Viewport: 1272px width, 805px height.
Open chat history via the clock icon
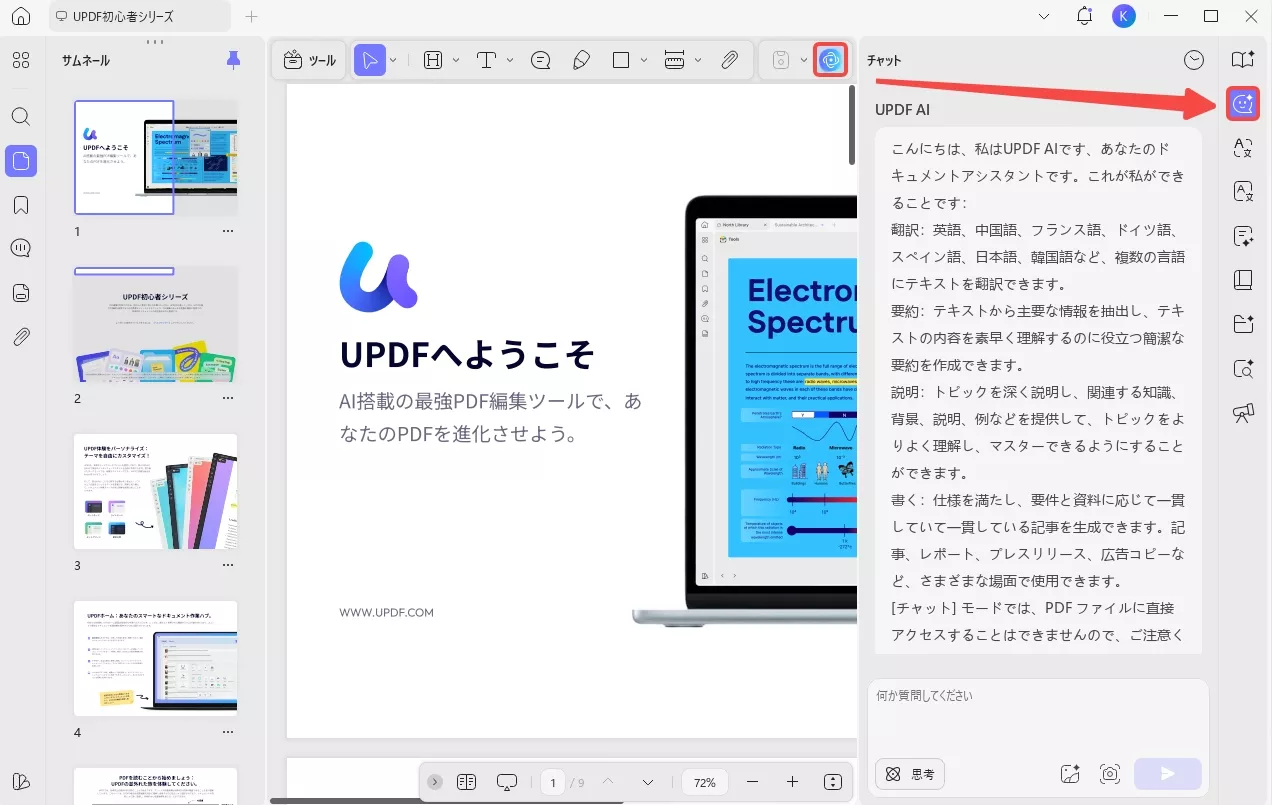(x=1194, y=59)
